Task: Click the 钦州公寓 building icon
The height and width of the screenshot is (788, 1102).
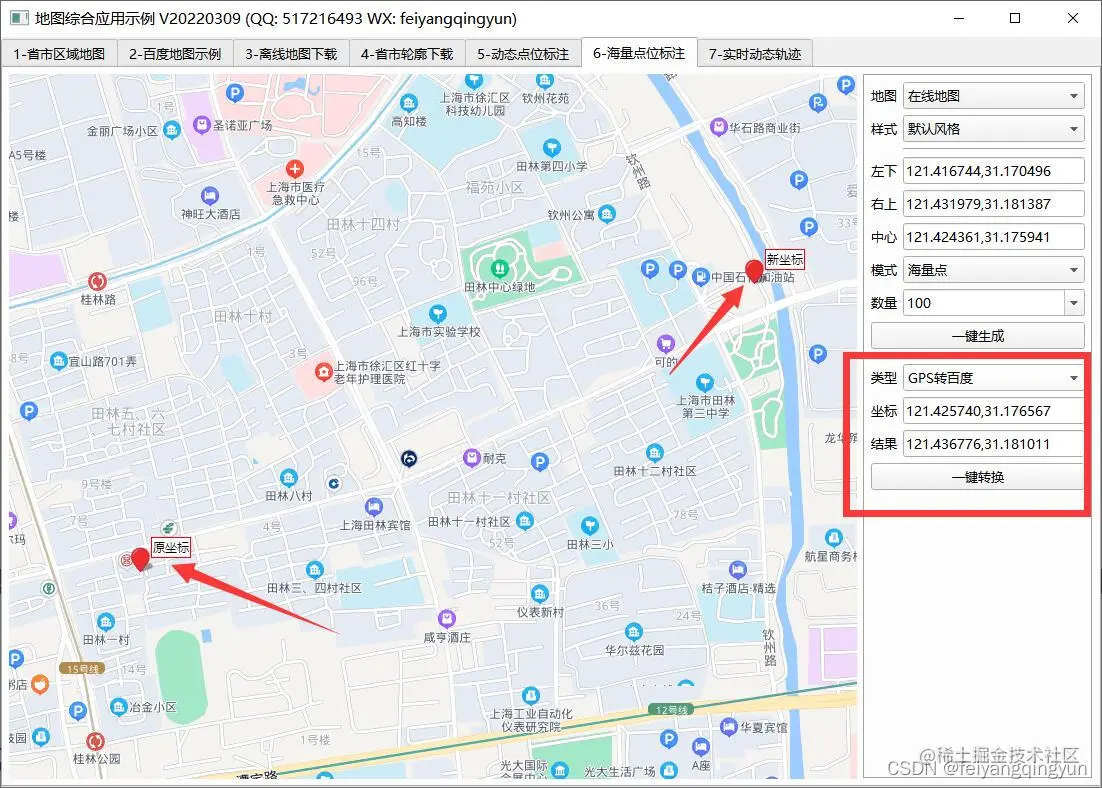Action: tap(607, 214)
